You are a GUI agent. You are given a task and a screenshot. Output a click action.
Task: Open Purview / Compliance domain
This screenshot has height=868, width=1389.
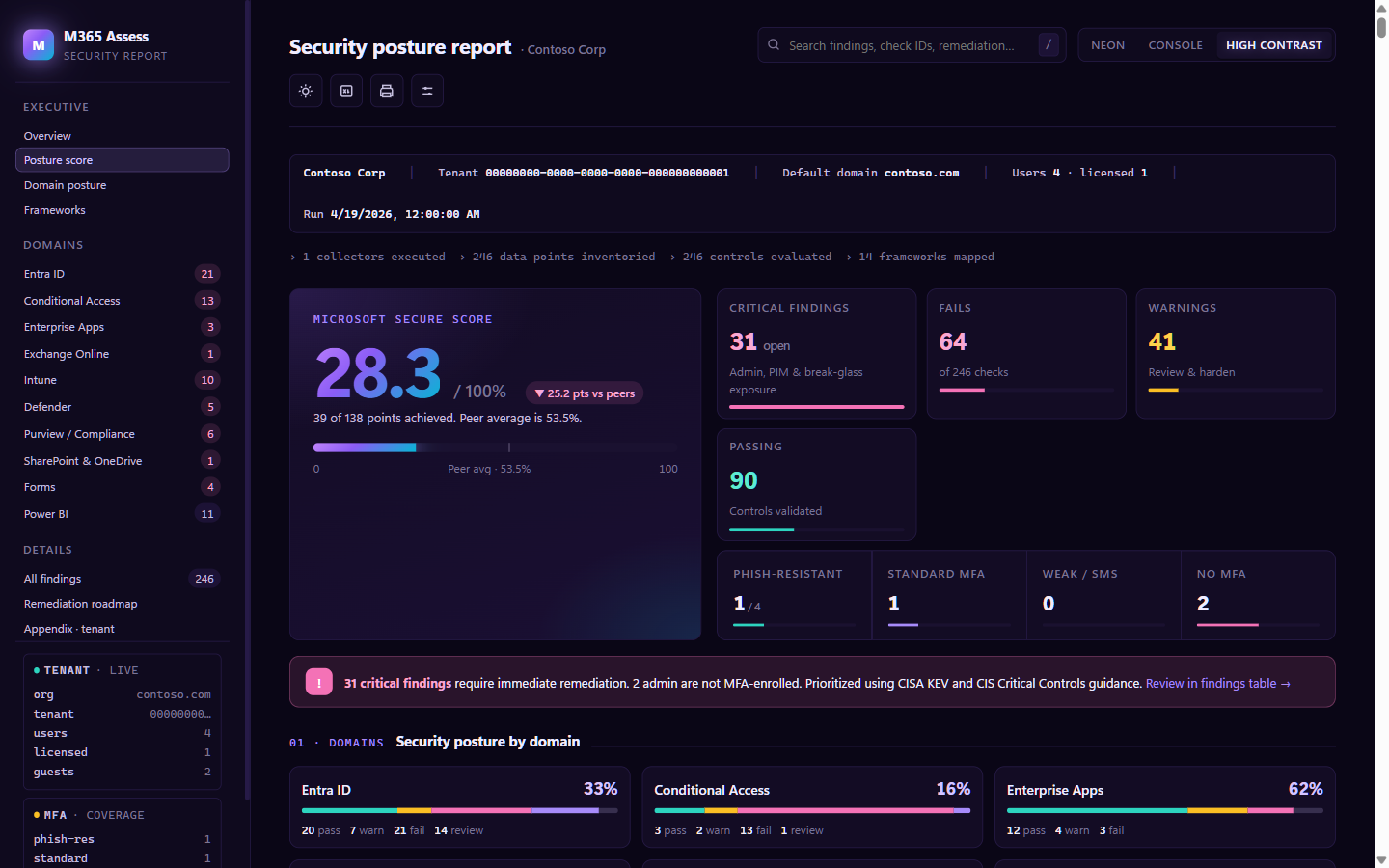click(123, 434)
